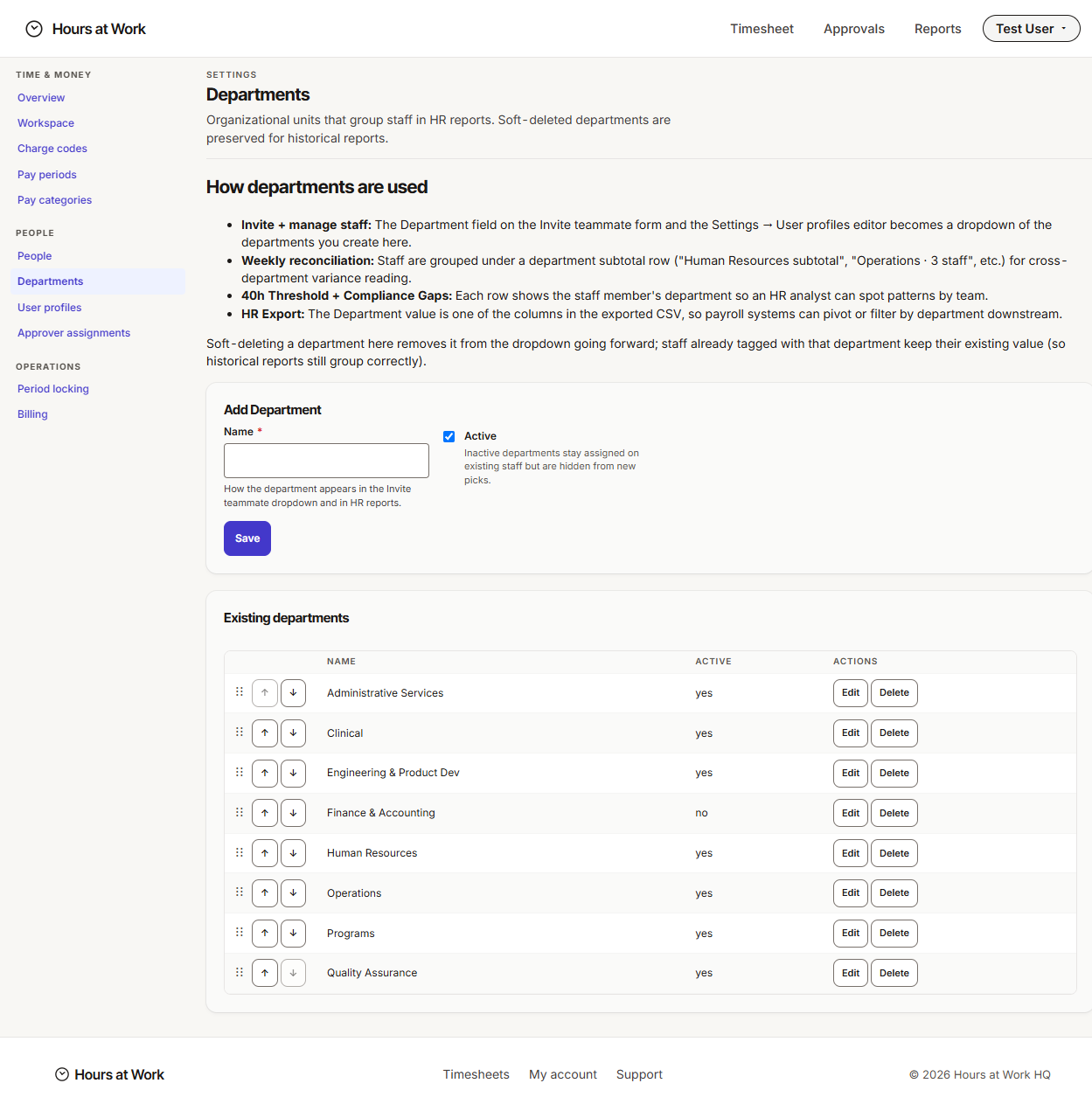
Task: Move Engineering & Product Dev down
Action: 293,773
